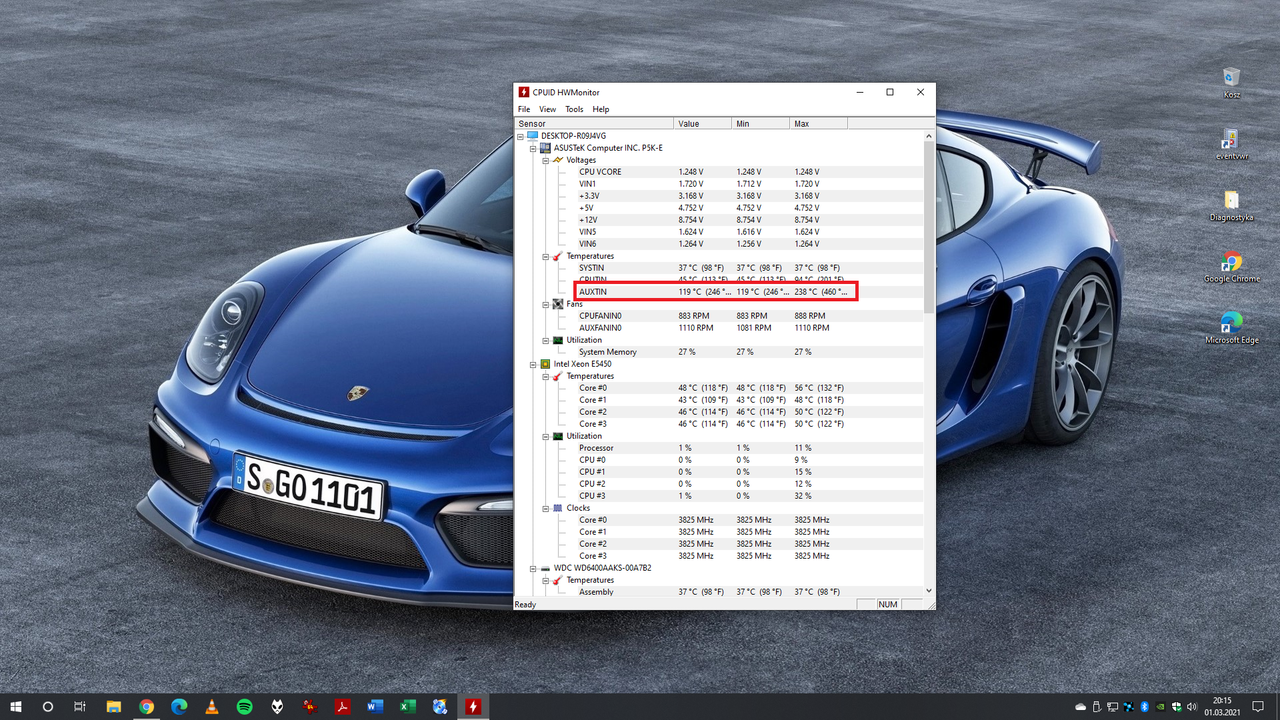The width and height of the screenshot is (1280, 720).
Task: Open the Tools menu
Action: (x=574, y=109)
